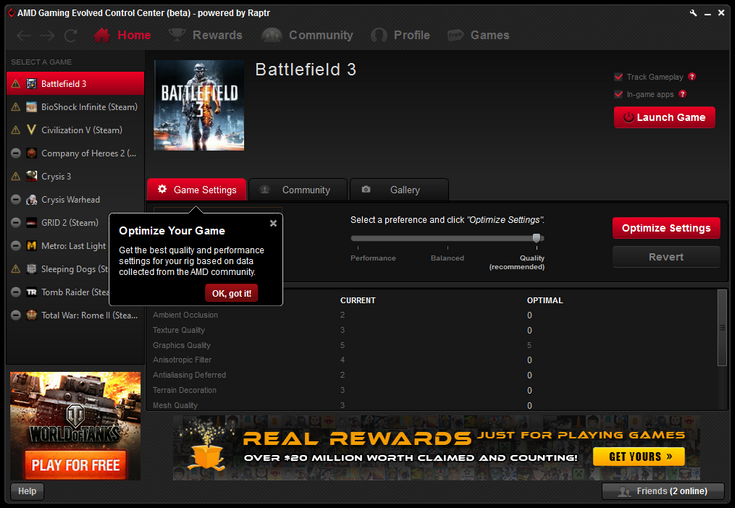Viewport: 735px width, 508px height.
Task: Click the OPTIMAL column header
Action: pos(545,300)
